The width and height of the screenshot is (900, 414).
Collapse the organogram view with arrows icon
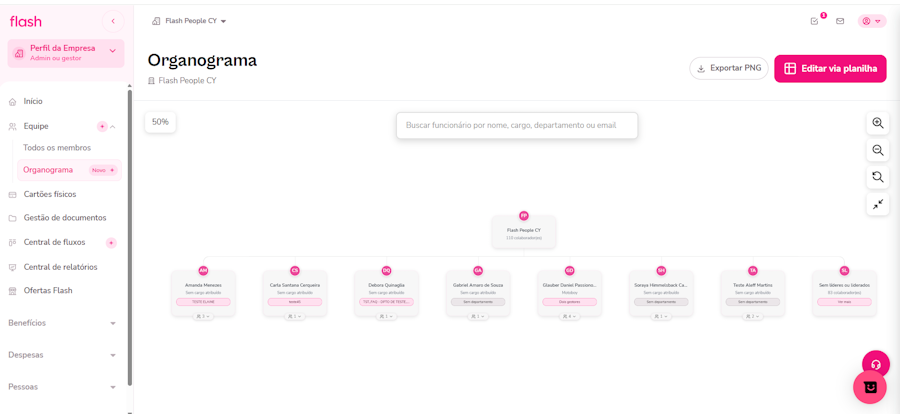(878, 204)
